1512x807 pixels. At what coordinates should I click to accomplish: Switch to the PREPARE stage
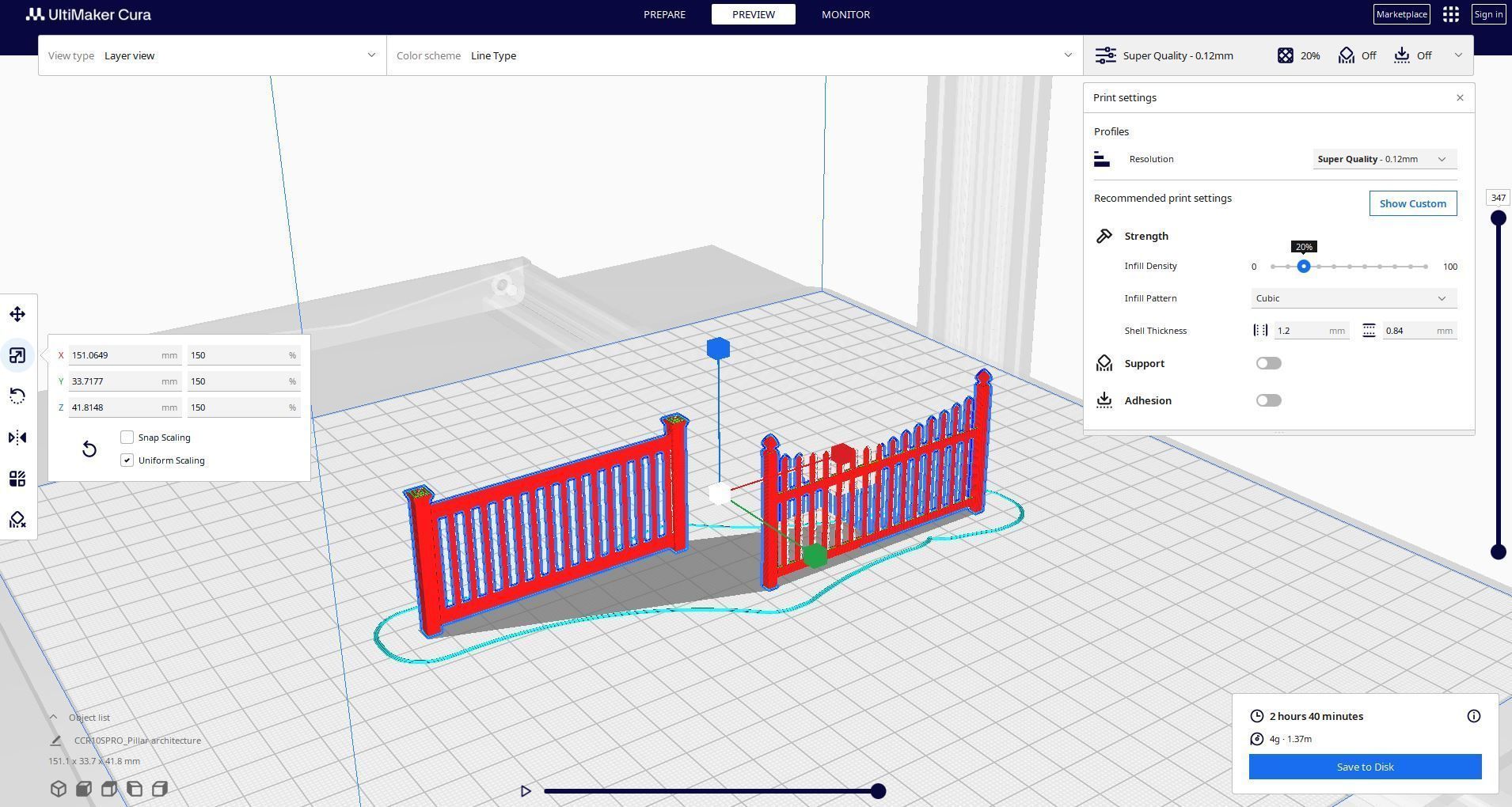(x=664, y=14)
